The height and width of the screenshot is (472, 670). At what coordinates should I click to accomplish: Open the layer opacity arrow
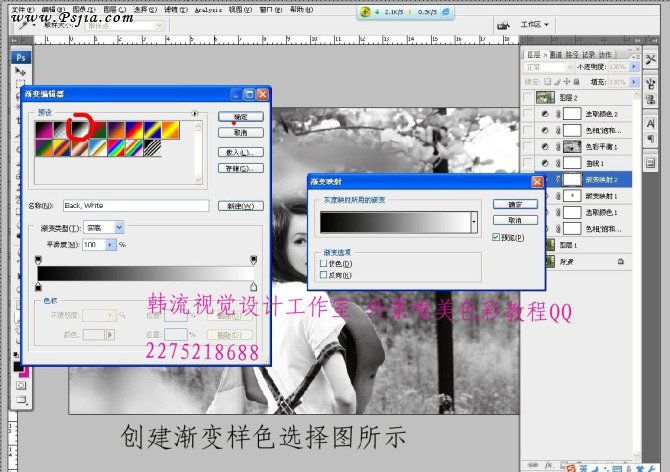[x=634, y=67]
